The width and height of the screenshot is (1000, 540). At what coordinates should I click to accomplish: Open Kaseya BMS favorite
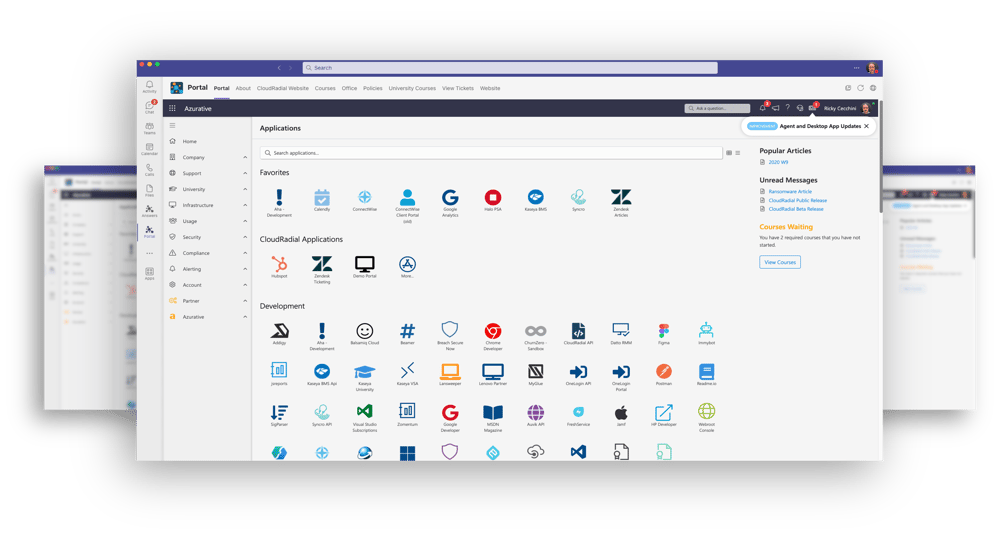tap(536, 200)
